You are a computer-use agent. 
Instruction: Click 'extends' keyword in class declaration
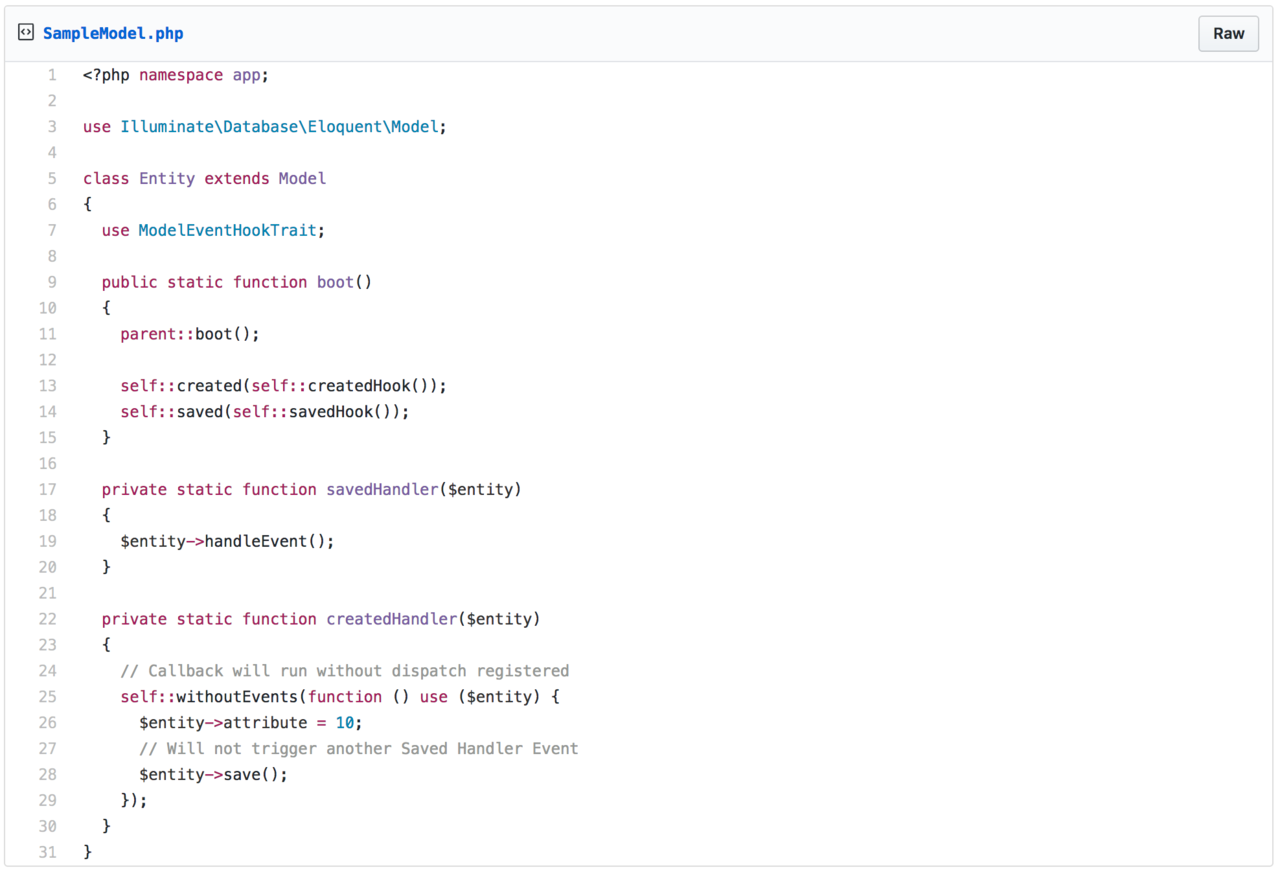tap(238, 179)
